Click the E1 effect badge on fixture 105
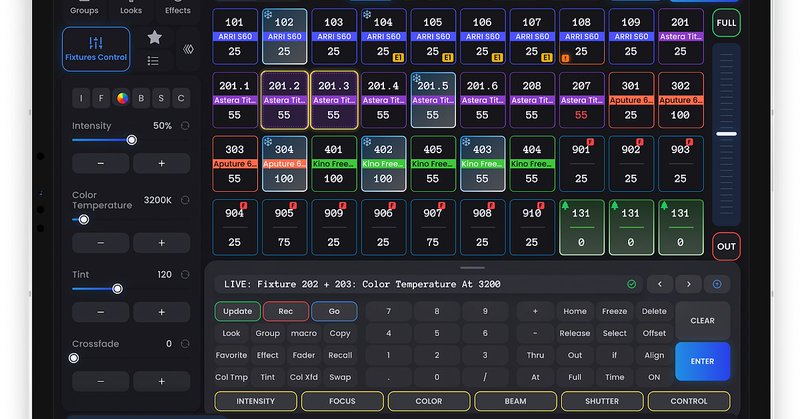The height and width of the screenshot is (419, 800). tap(447, 58)
